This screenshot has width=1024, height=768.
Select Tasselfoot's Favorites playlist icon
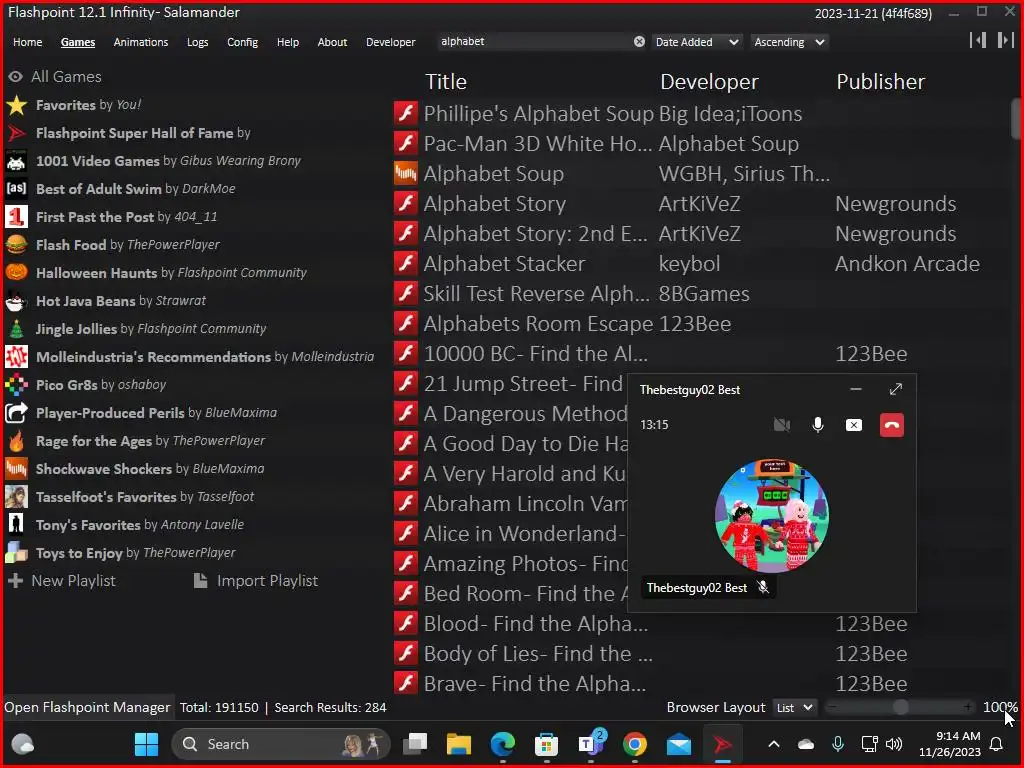tap(16, 497)
